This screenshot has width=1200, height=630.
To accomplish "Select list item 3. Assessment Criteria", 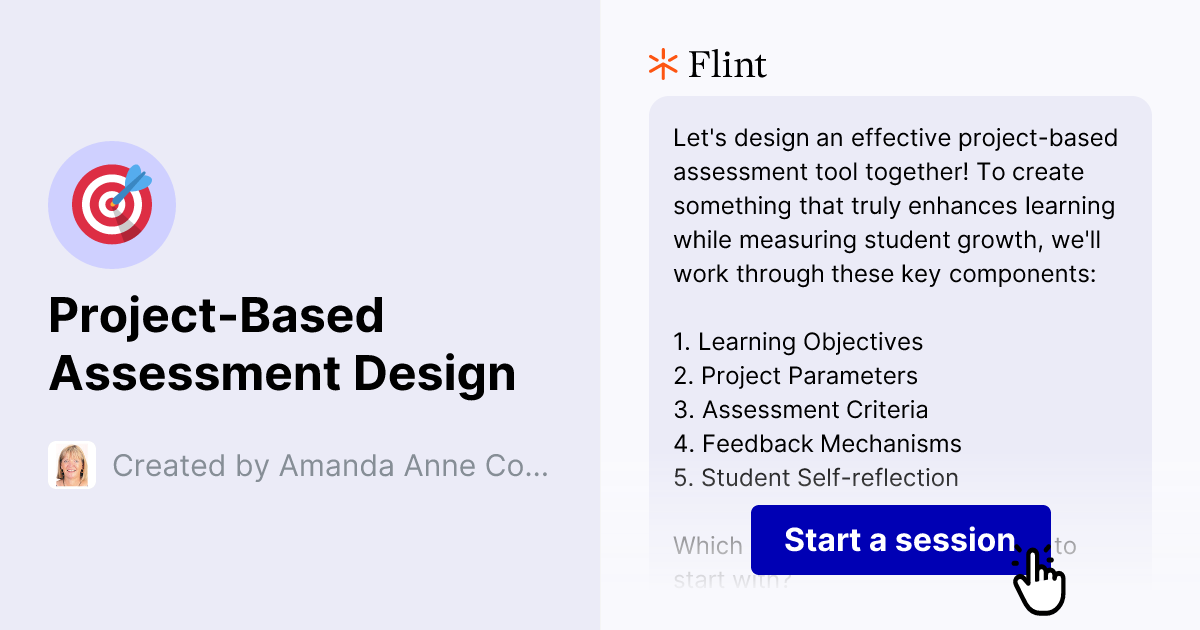I will click(x=800, y=409).
